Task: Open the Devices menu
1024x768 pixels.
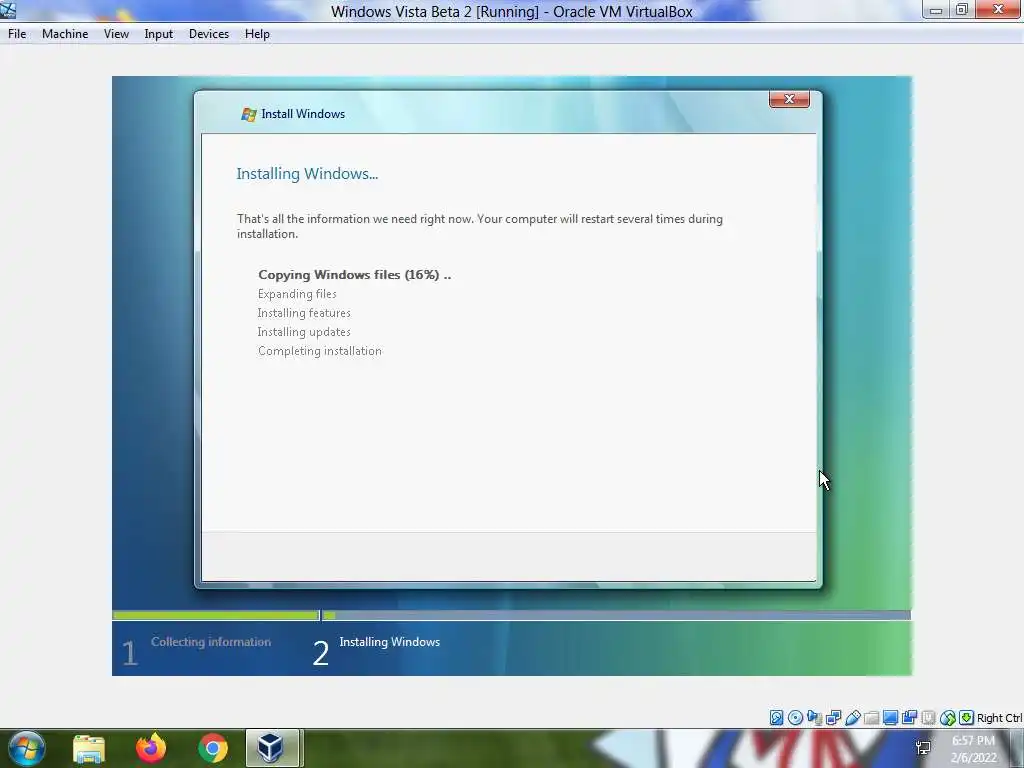Action: click(x=209, y=34)
